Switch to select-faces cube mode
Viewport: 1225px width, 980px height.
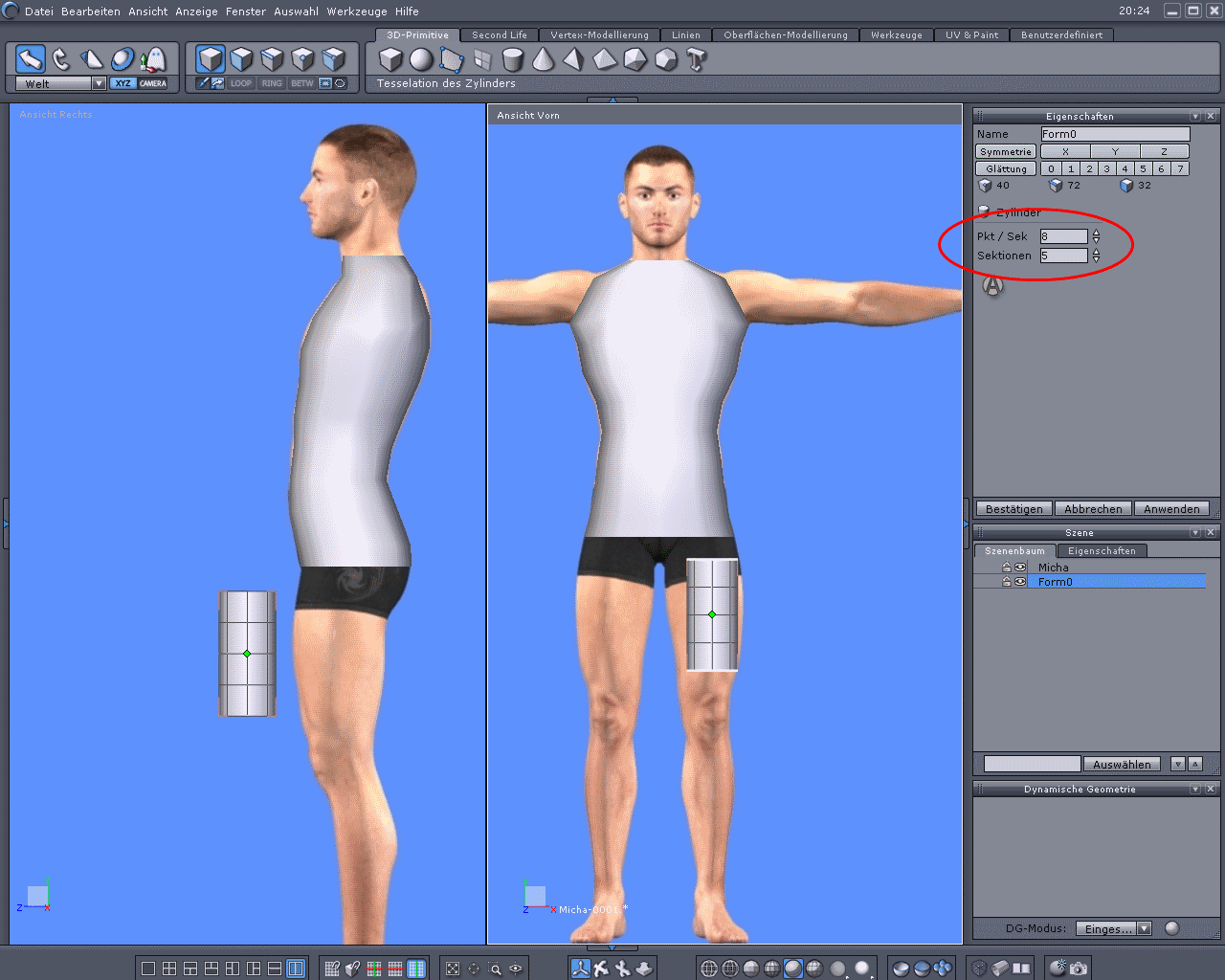[241, 59]
